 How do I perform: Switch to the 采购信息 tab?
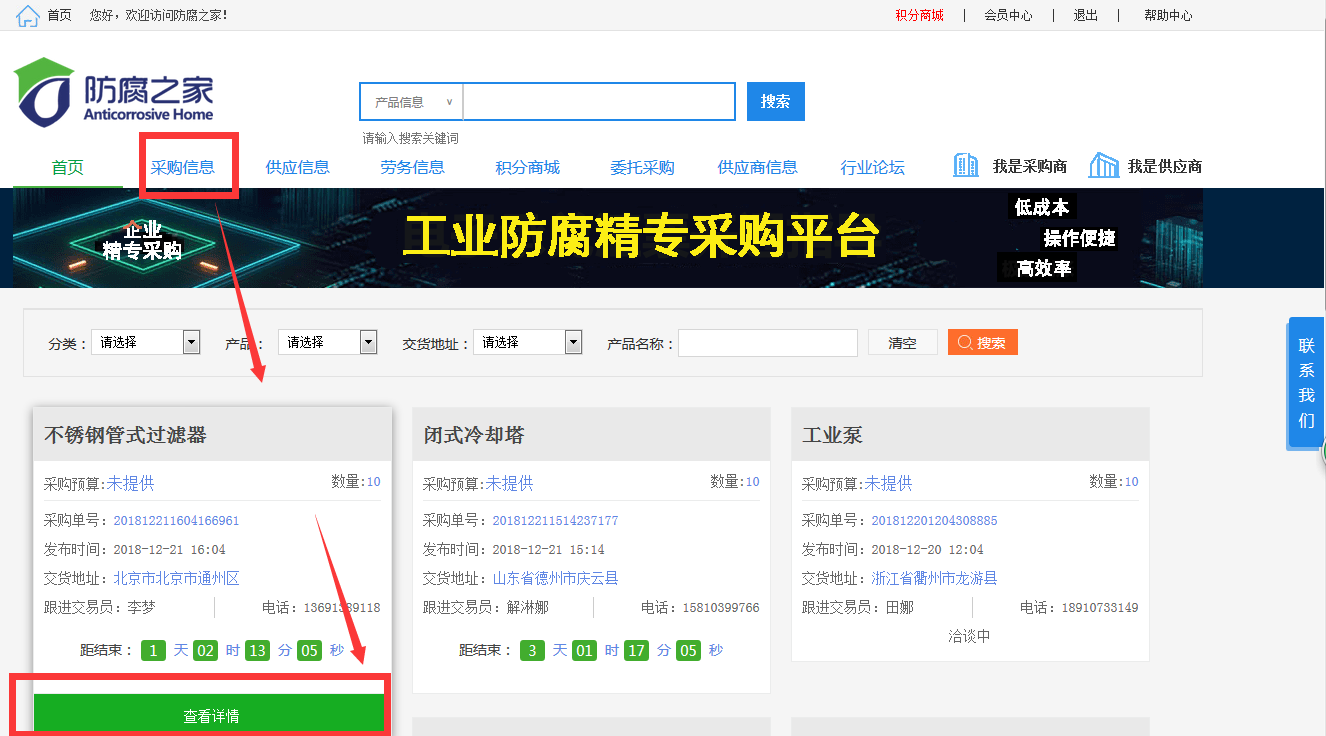(183, 167)
